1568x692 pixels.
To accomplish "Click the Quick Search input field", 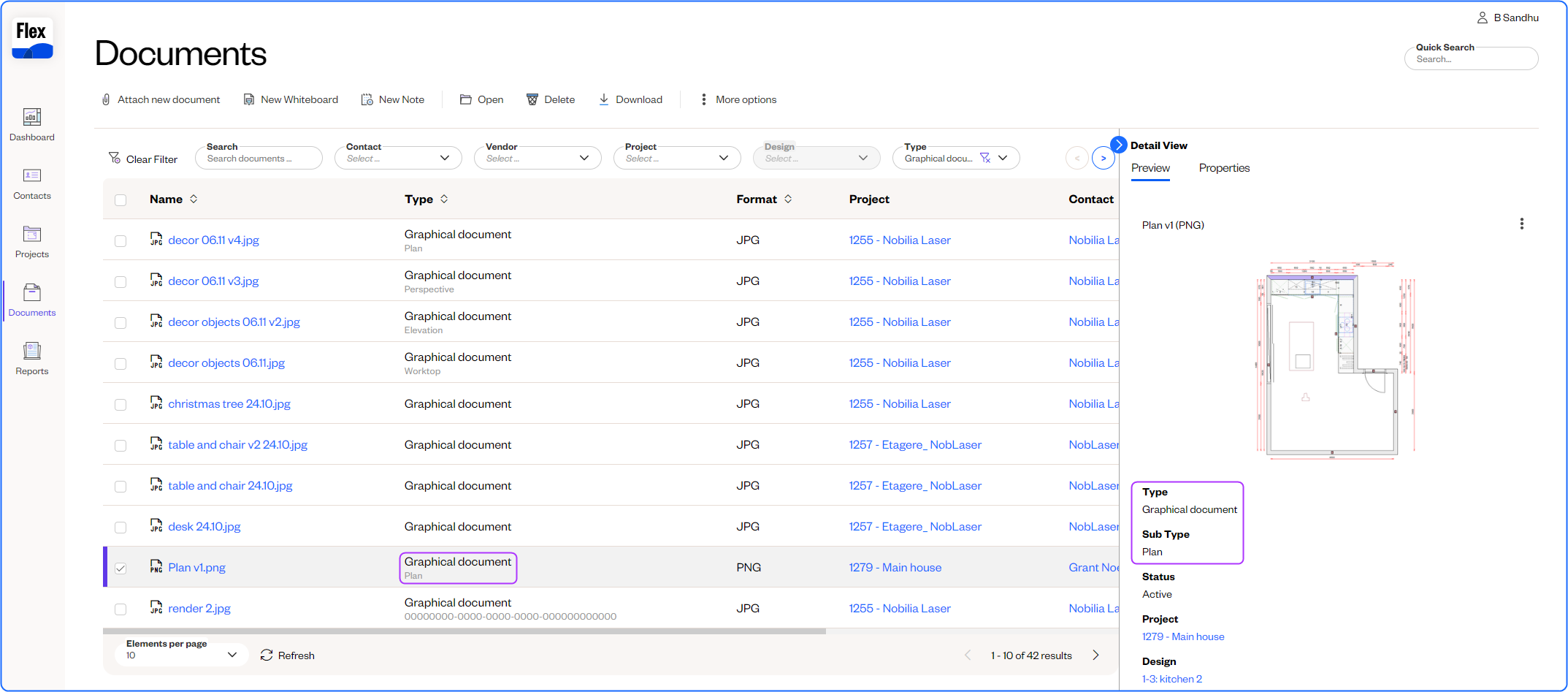I will 1471,59.
